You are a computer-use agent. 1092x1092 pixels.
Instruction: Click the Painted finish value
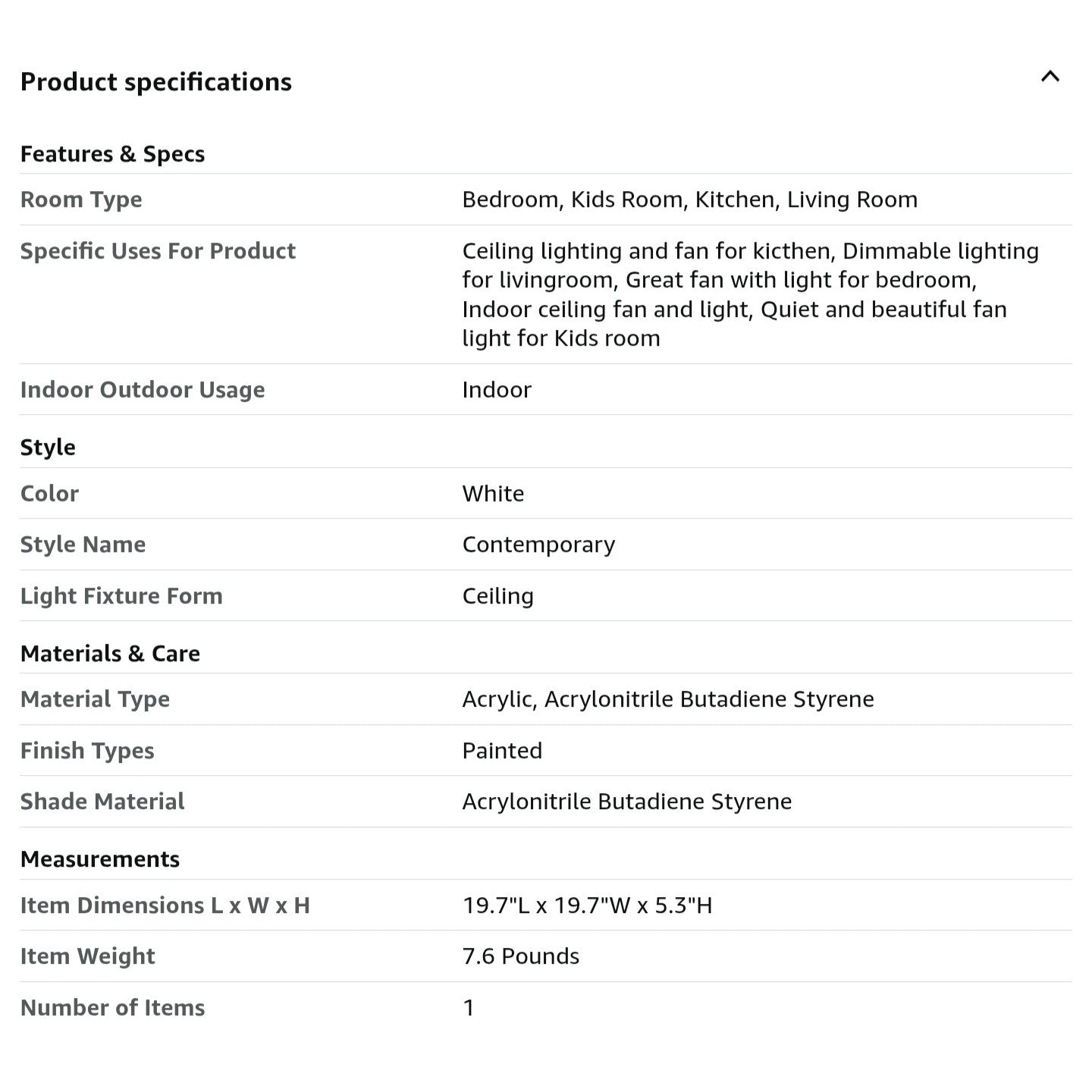tap(502, 751)
